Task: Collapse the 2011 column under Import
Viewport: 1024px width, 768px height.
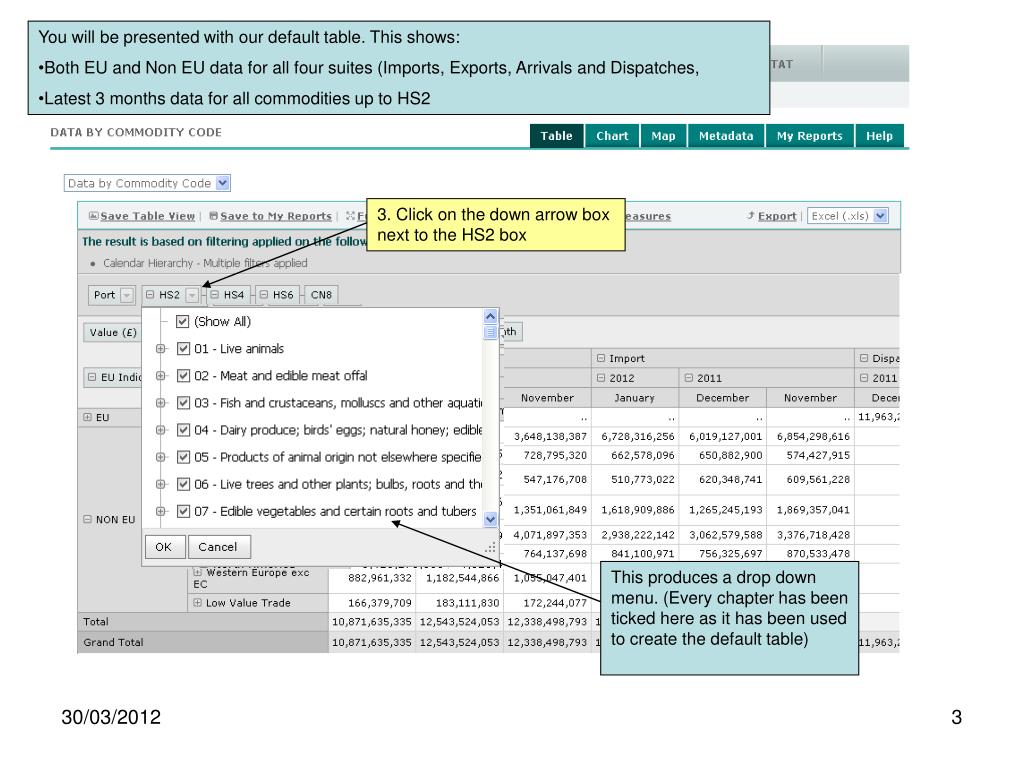Action: [688, 378]
